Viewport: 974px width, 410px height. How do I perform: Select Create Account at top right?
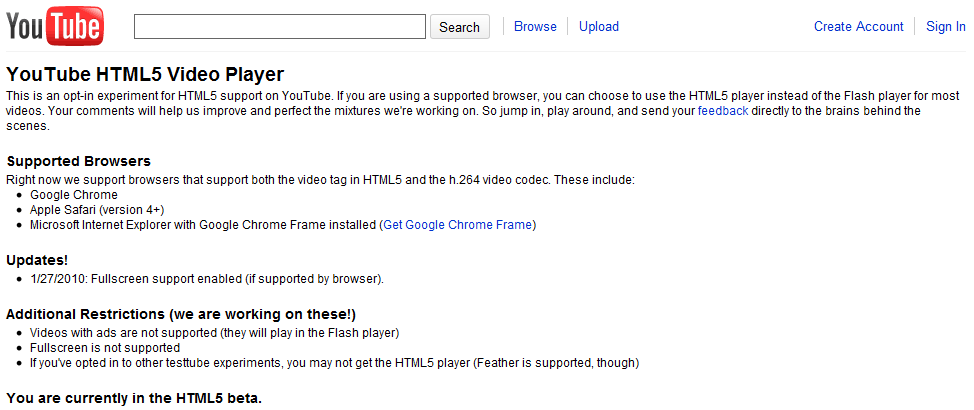pos(858,27)
